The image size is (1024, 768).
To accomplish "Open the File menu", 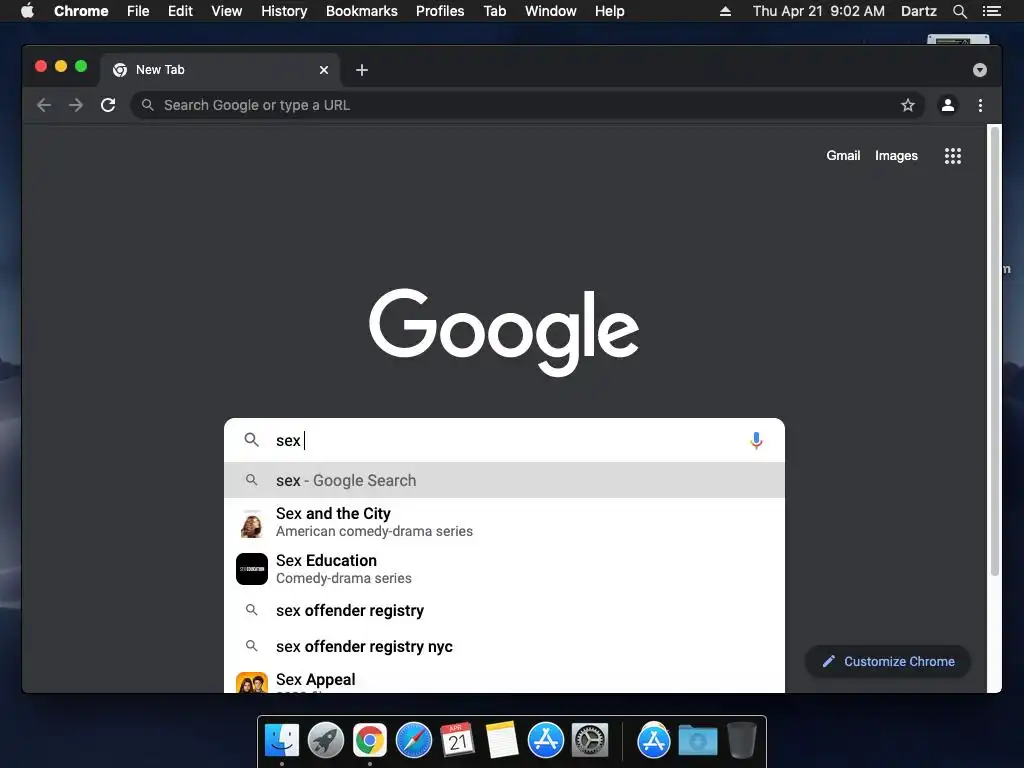I will pyautogui.click(x=138, y=11).
